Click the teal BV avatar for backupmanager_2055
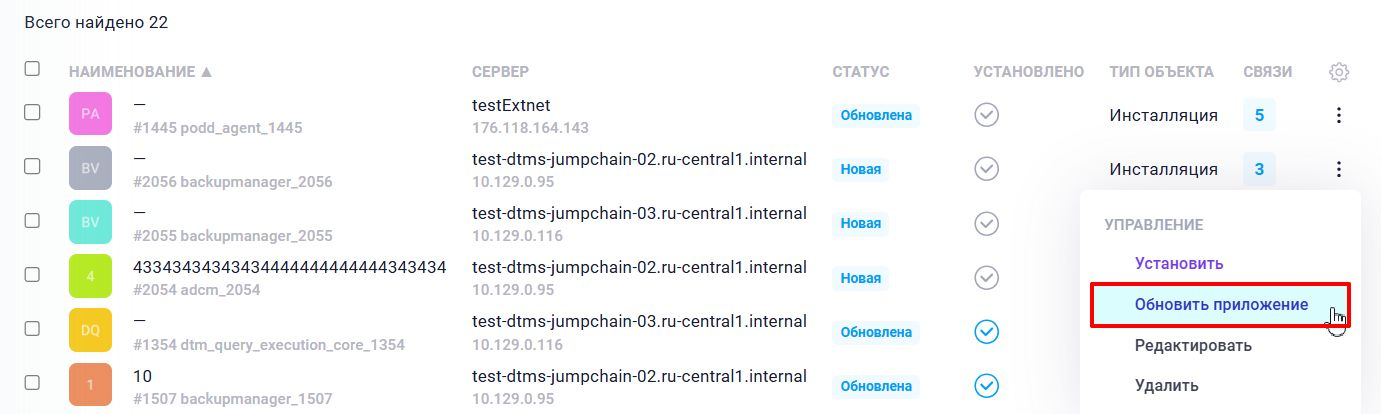The width and height of the screenshot is (1381, 414). tap(90, 222)
